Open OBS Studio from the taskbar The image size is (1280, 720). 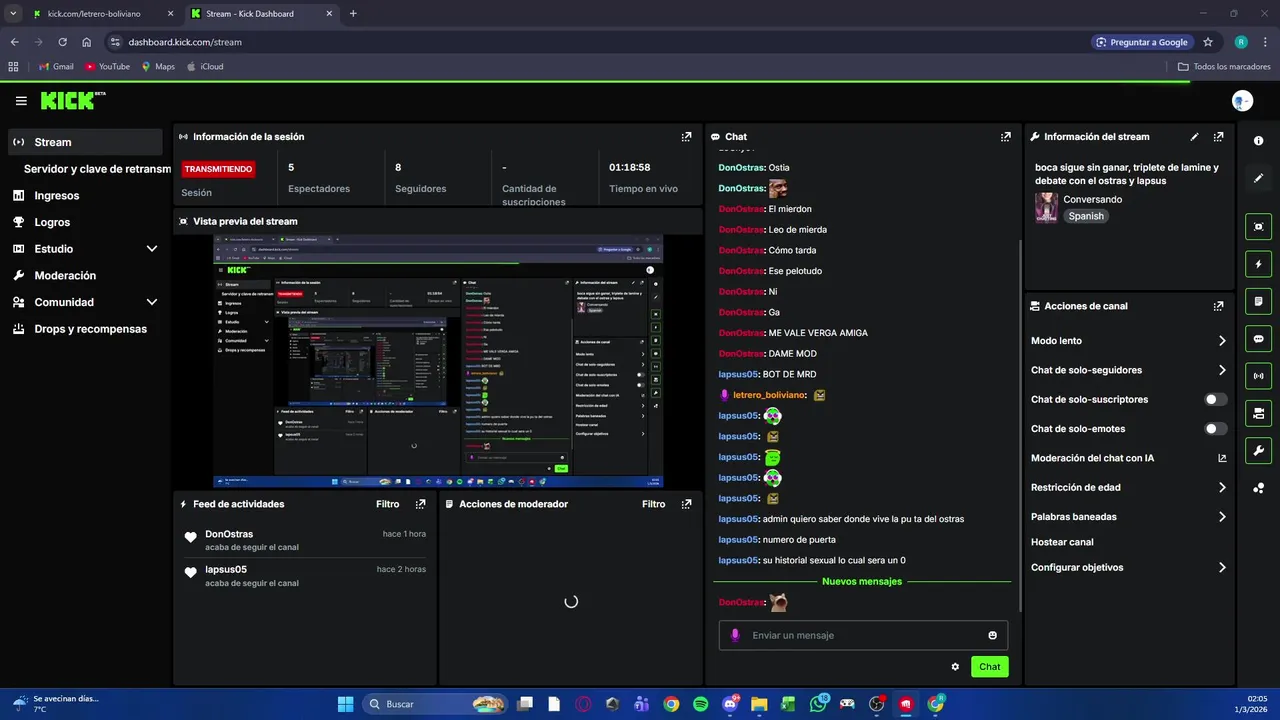[877, 704]
